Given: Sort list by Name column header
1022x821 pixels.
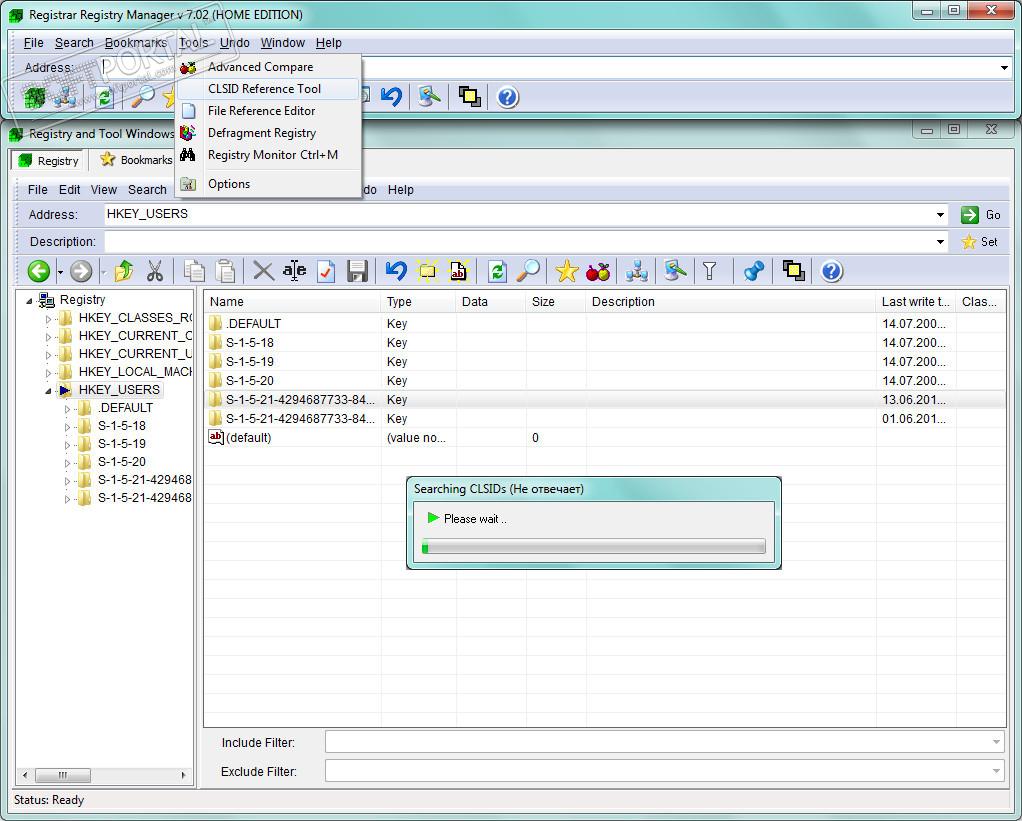Looking at the screenshot, I should click(292, 302).
